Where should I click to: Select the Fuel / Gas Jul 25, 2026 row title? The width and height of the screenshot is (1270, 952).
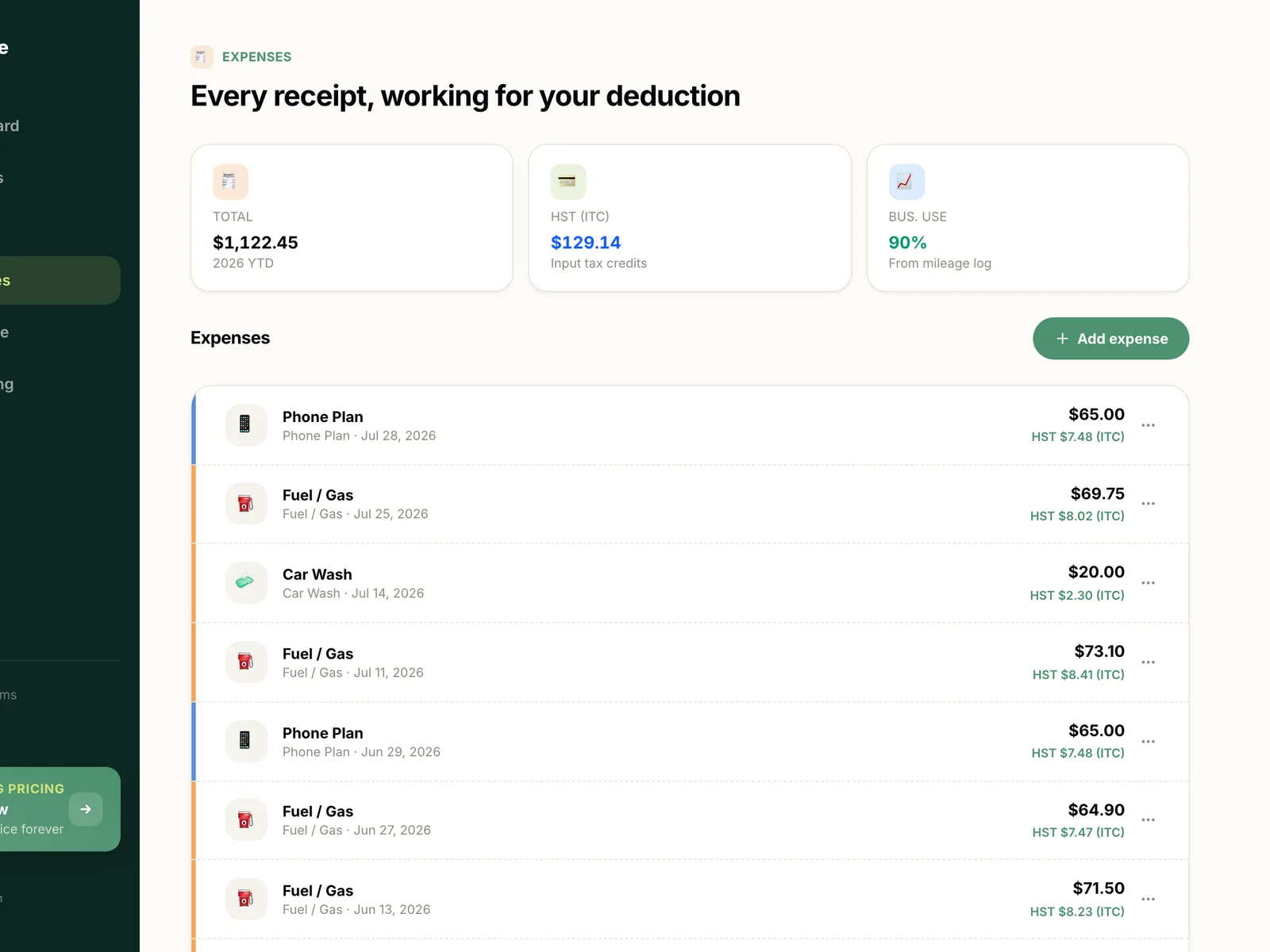pyautogui.click(x=317, y=496)
